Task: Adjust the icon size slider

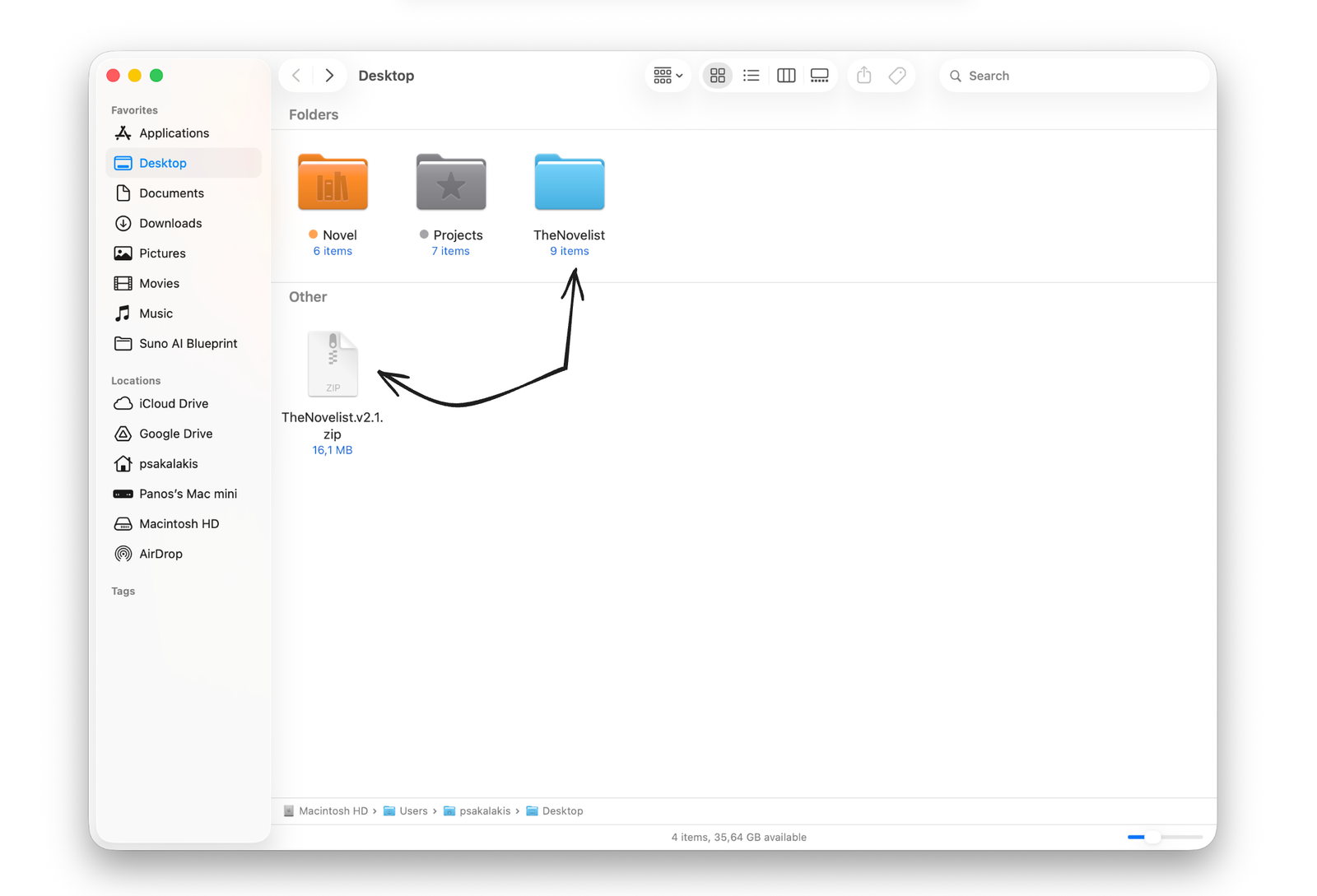Action: click(1154, 837)
